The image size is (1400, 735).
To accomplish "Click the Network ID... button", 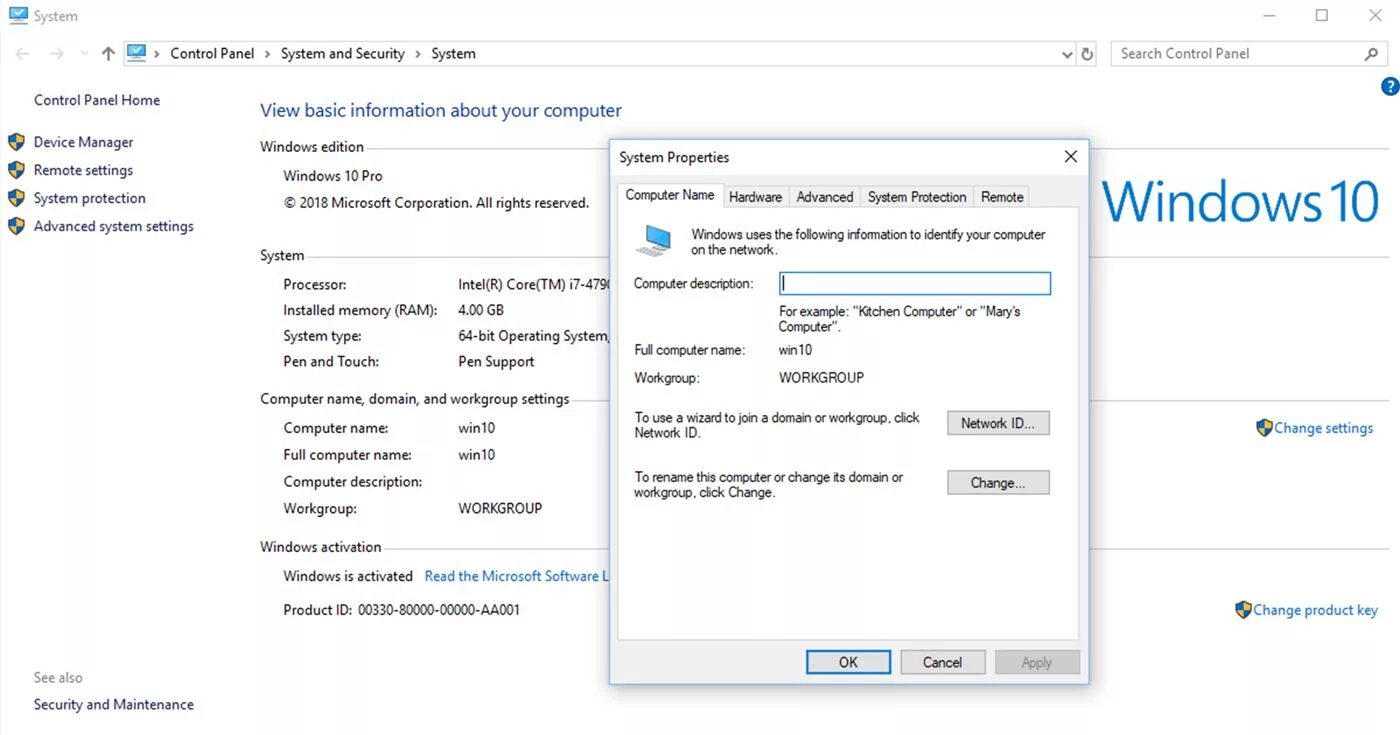I will click(x=998, y=423).
